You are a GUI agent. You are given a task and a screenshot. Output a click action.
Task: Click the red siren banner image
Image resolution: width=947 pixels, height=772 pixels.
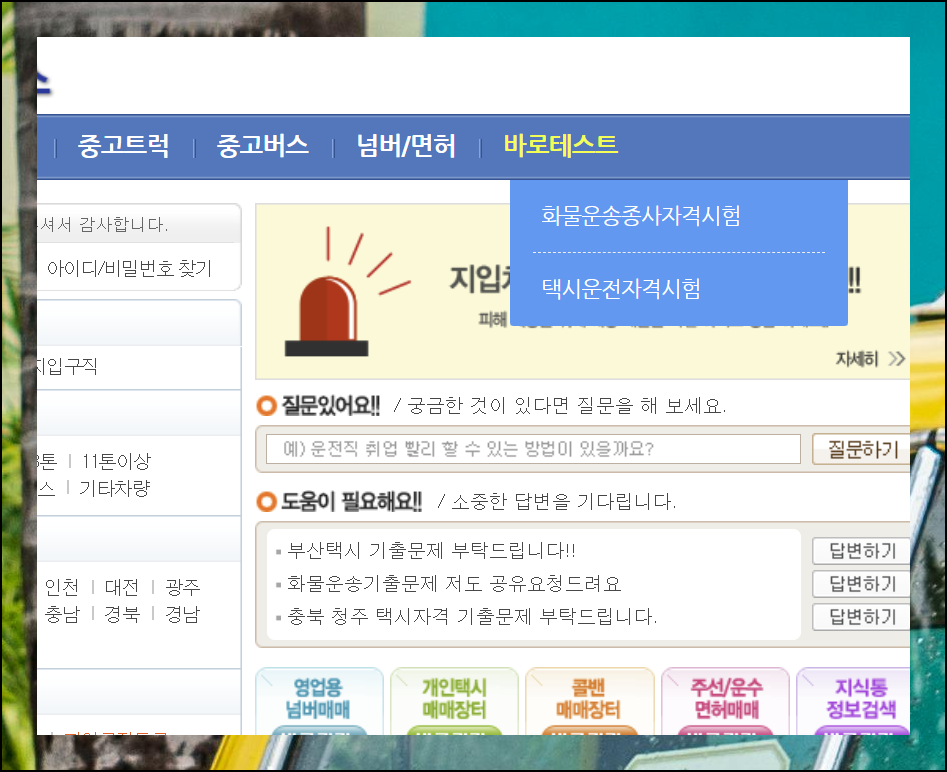[348, 292]
